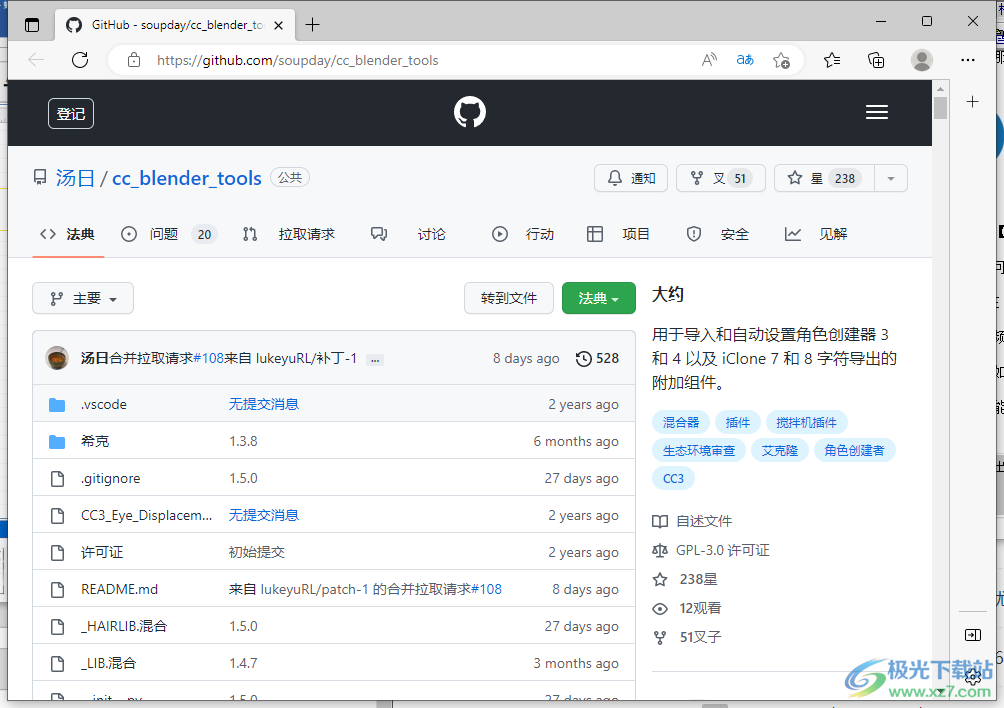This screenshot has width=1004, height=708.
Task: Open the 讨论 discussions tab
Action: tap(408, 234)
